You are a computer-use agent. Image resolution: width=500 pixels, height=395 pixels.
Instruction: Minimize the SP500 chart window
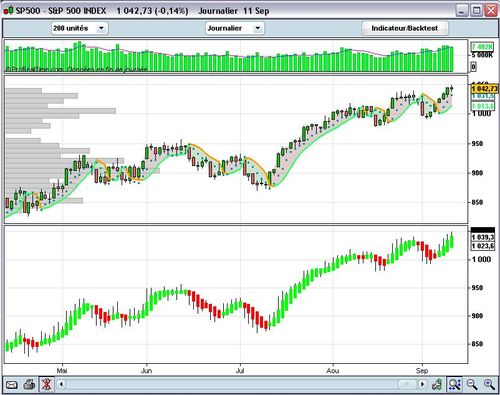coord(462,11)
